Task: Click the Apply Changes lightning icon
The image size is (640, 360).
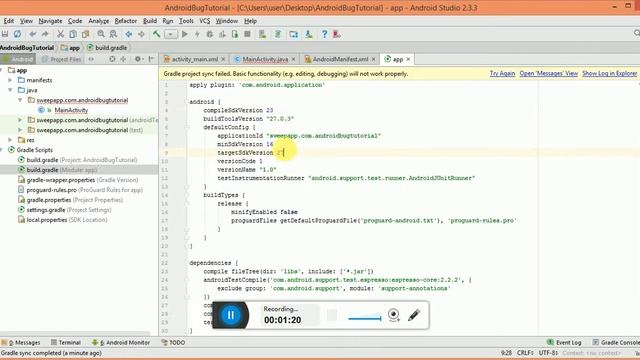Action: point(197,34)
